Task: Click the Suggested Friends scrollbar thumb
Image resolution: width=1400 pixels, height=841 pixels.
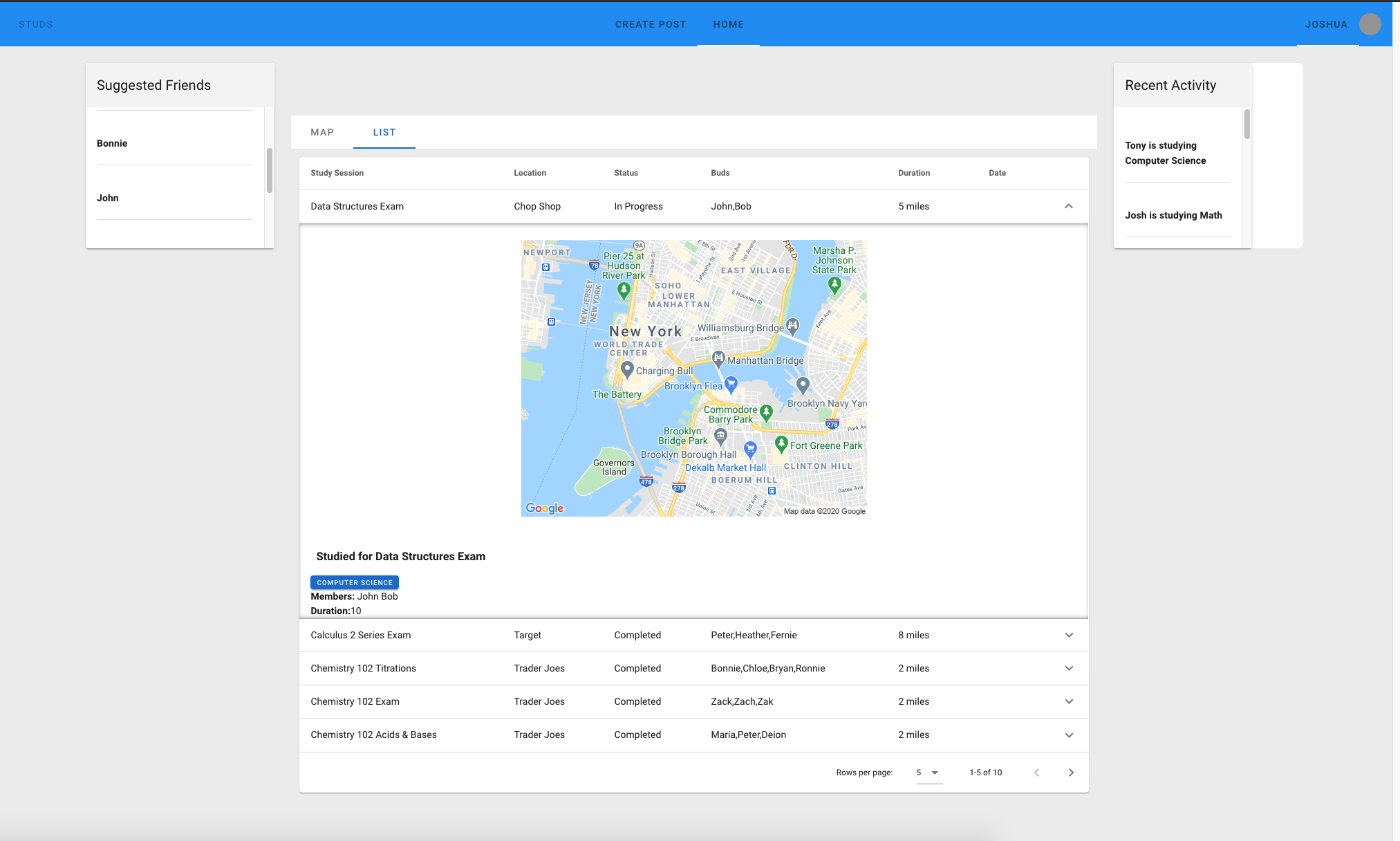Action: (x=270, y=169)
